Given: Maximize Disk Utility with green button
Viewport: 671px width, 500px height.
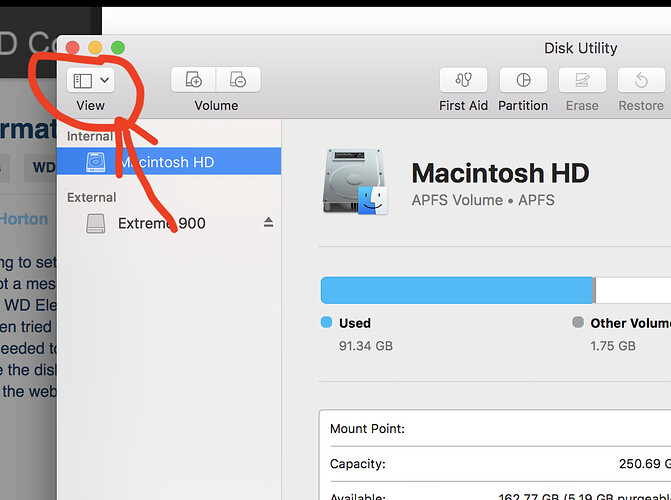Looking at the screenshot, I should coord(118,47).
